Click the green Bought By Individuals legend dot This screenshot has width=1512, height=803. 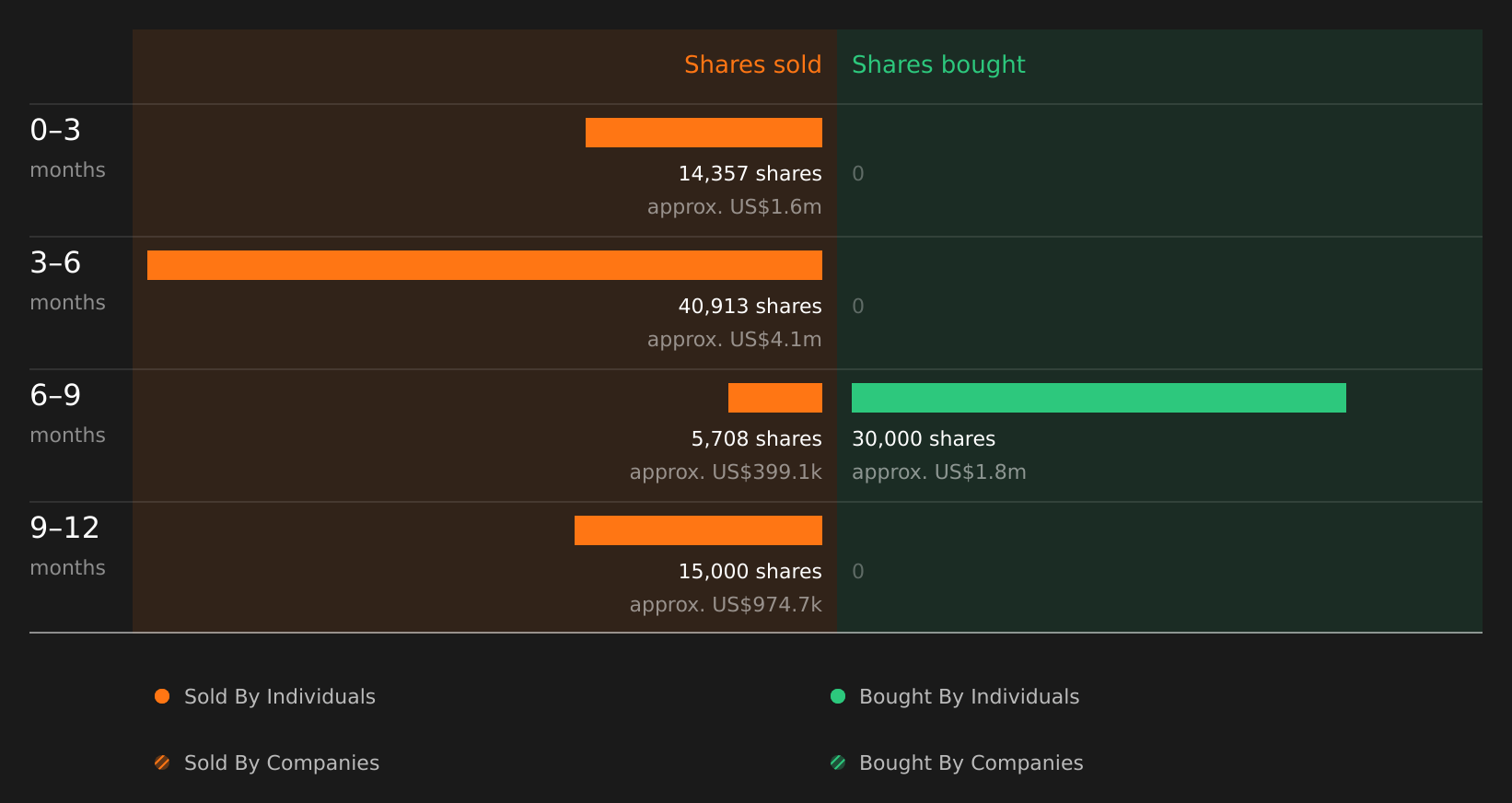838,696
